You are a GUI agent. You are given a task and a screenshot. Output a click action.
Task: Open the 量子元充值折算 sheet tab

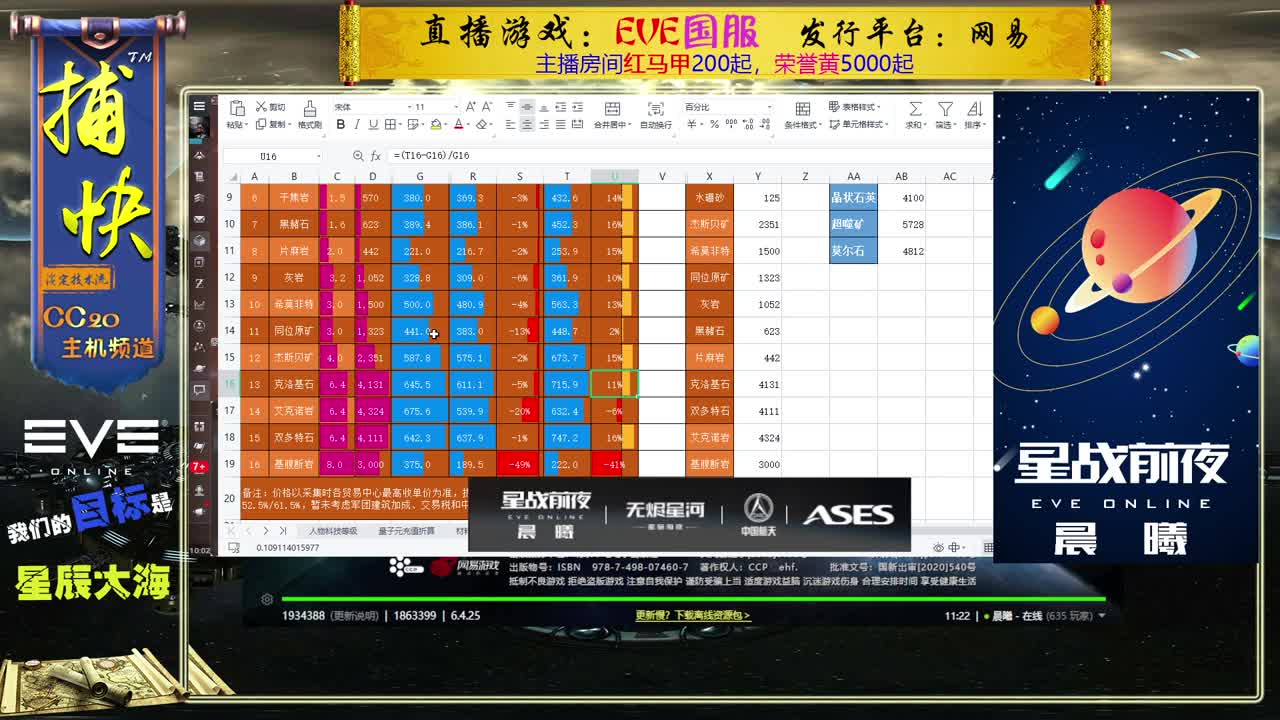pos(406,531)
